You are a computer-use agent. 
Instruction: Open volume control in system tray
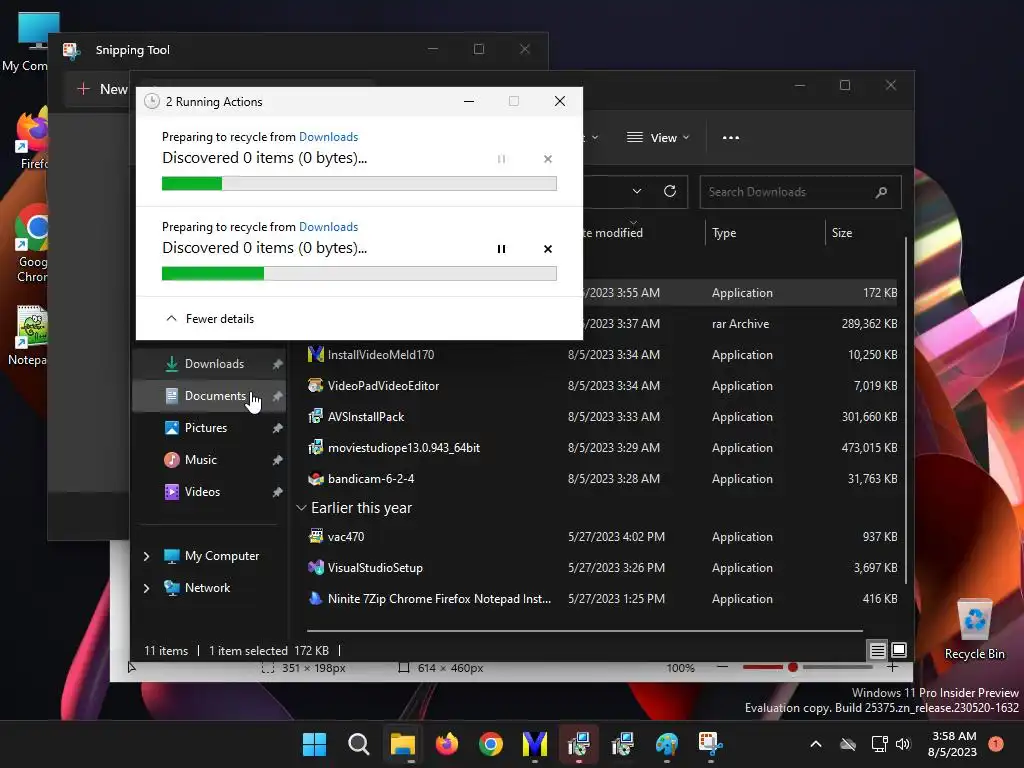point(903,744)
